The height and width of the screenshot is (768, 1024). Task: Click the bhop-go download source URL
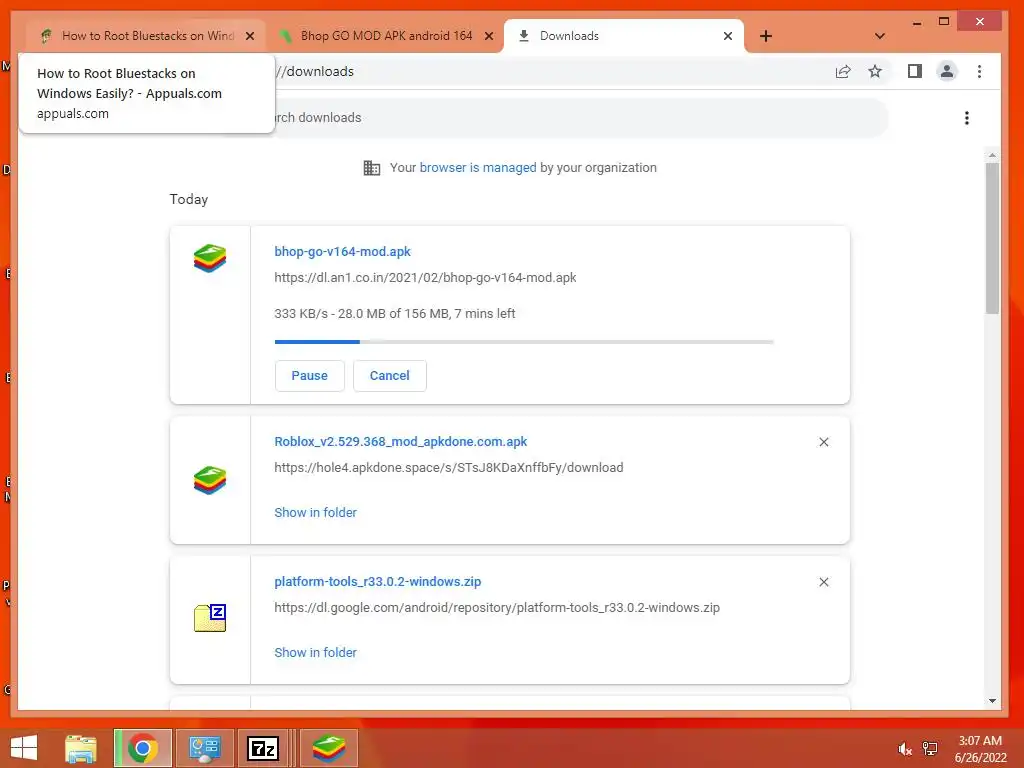[425, 278]
